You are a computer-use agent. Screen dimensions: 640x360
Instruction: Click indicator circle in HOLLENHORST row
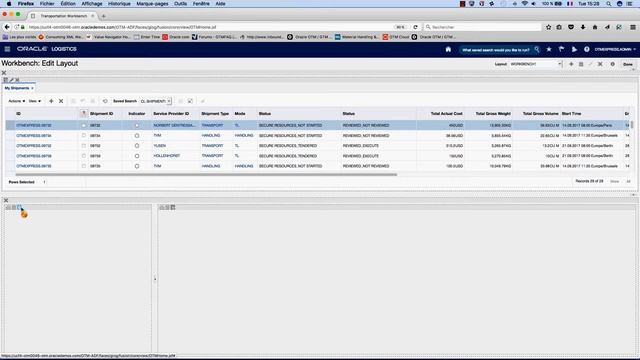[137, 156]
